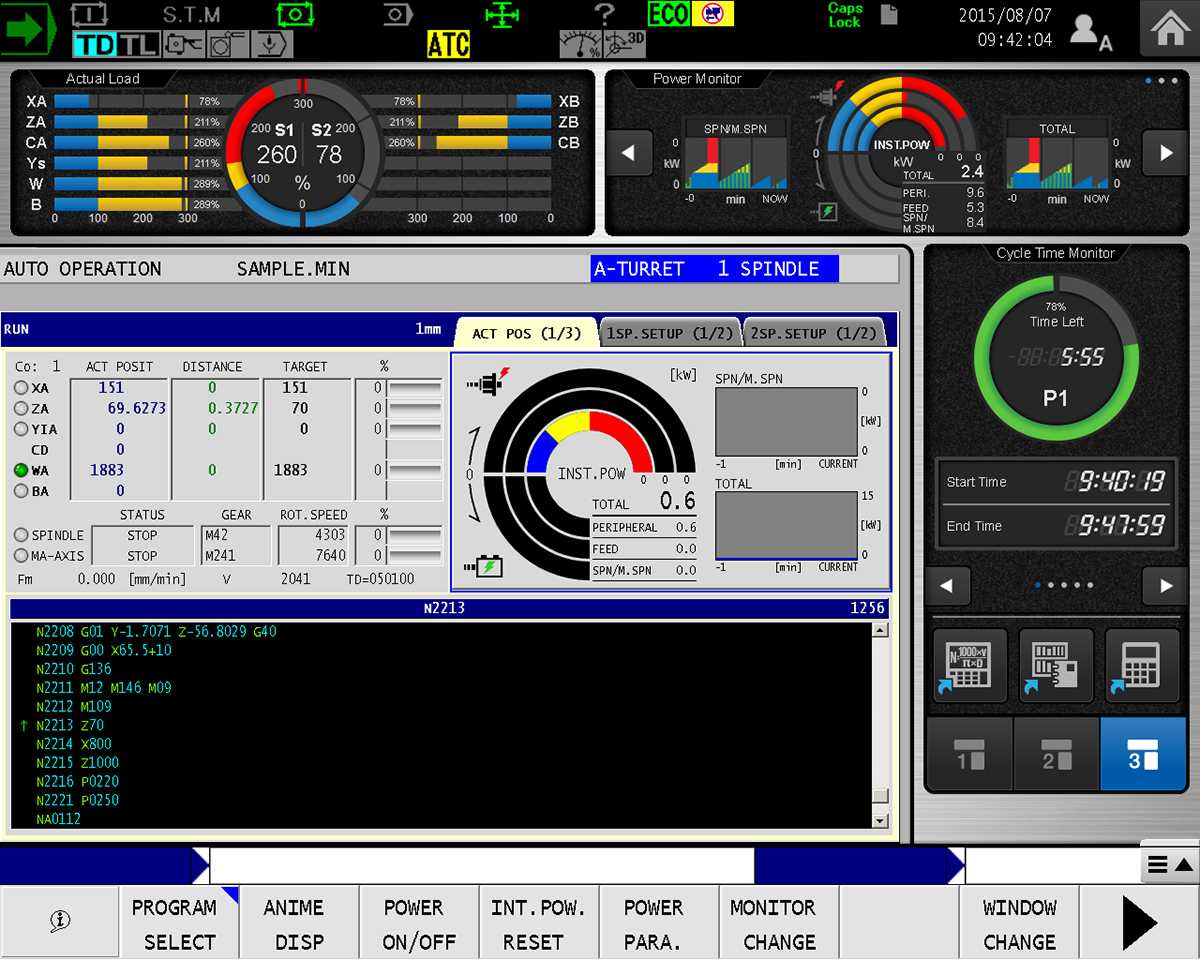Expand the menu list next to input line
Viewport: 1200px width, 960px height.
click(1169, 865)
